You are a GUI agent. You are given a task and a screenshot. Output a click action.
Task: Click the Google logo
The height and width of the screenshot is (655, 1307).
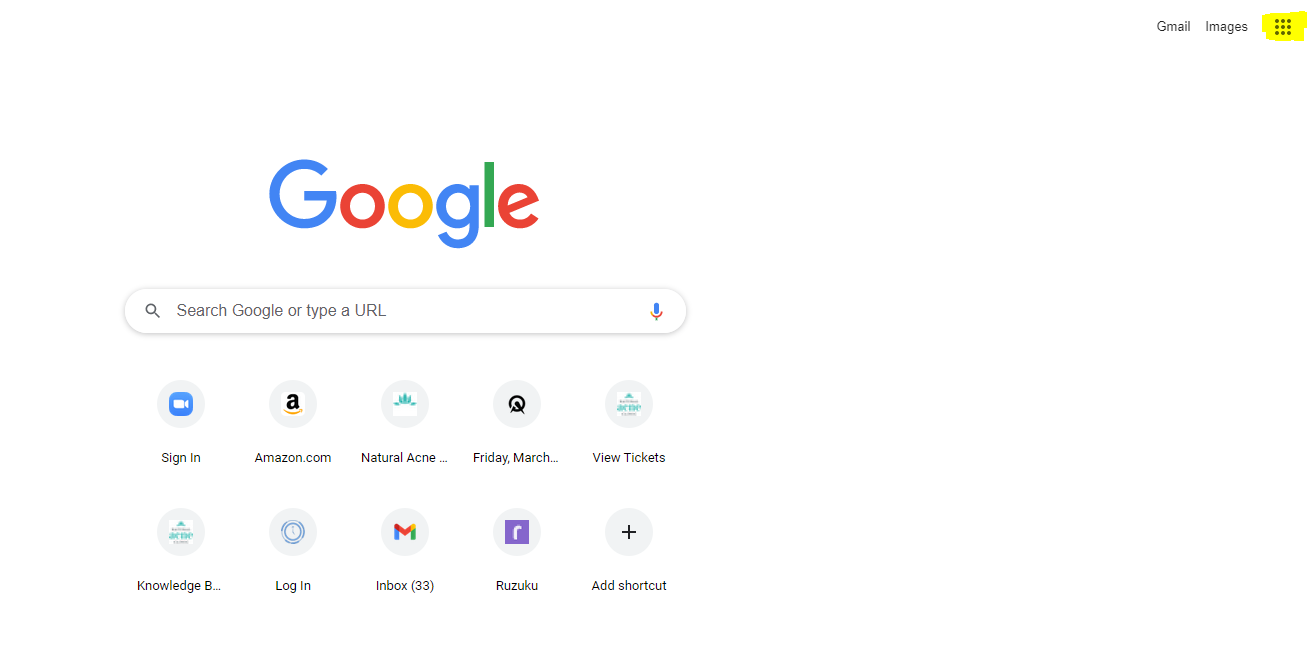pyautogui.click(x=404, y=203)
